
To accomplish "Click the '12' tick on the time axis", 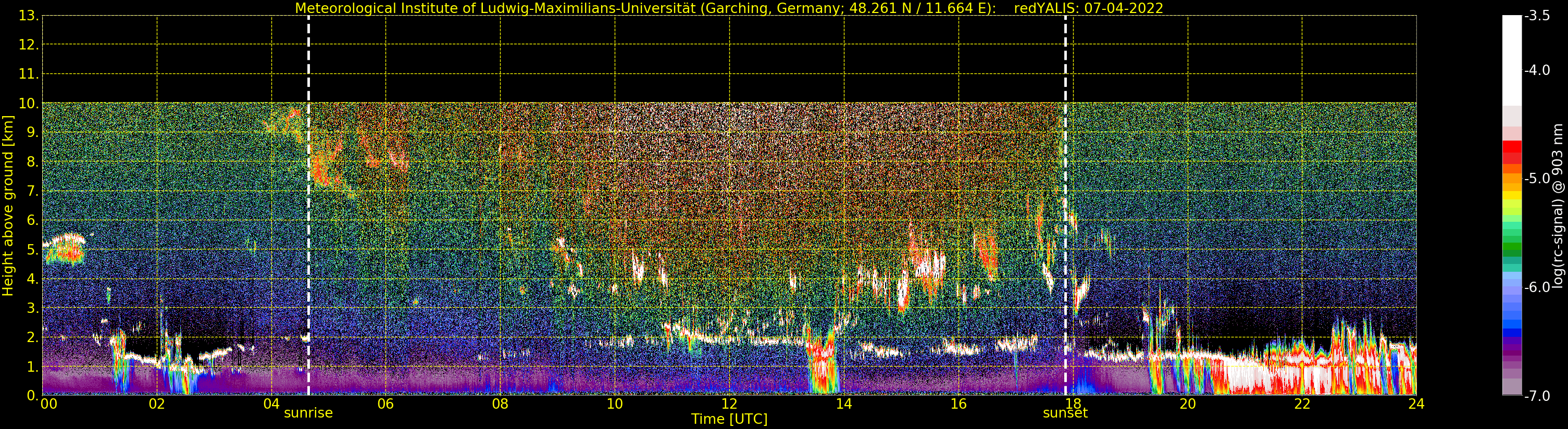I will click(729, 404).
